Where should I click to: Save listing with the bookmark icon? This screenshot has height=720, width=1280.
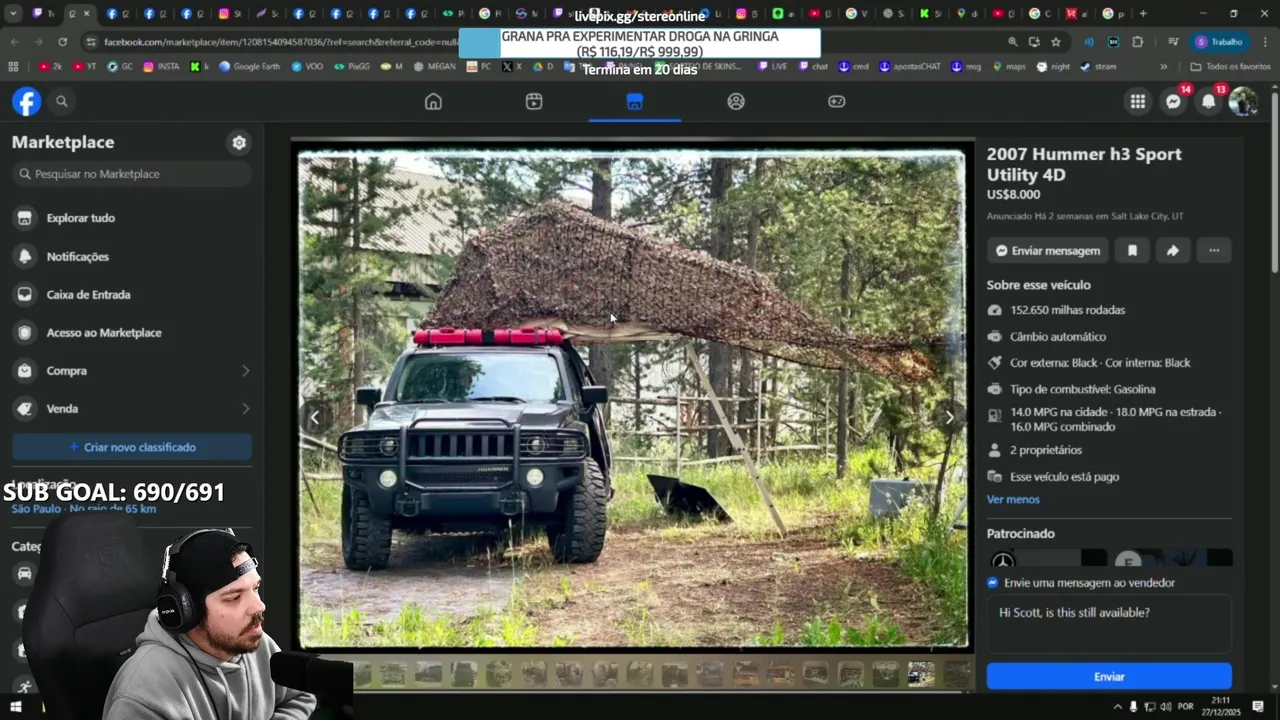1132,250
